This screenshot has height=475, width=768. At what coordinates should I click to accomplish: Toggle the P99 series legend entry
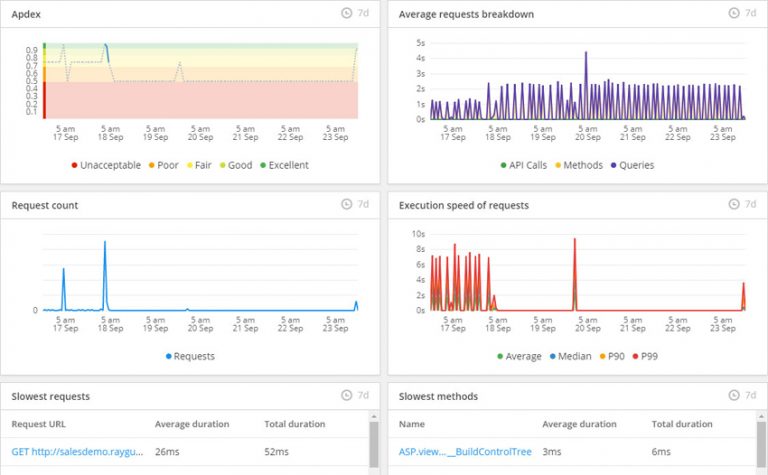point(645,356)
